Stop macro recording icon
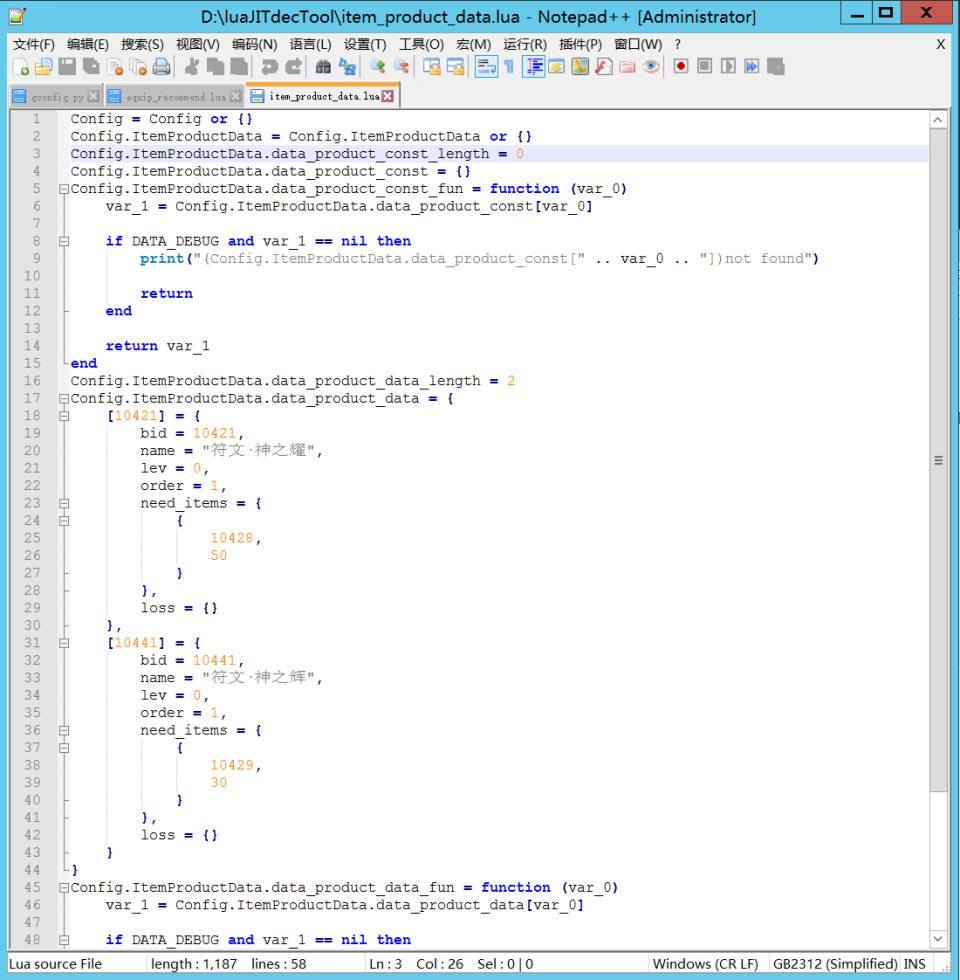This screenshot has width=960, height=980. click(704, 67)
